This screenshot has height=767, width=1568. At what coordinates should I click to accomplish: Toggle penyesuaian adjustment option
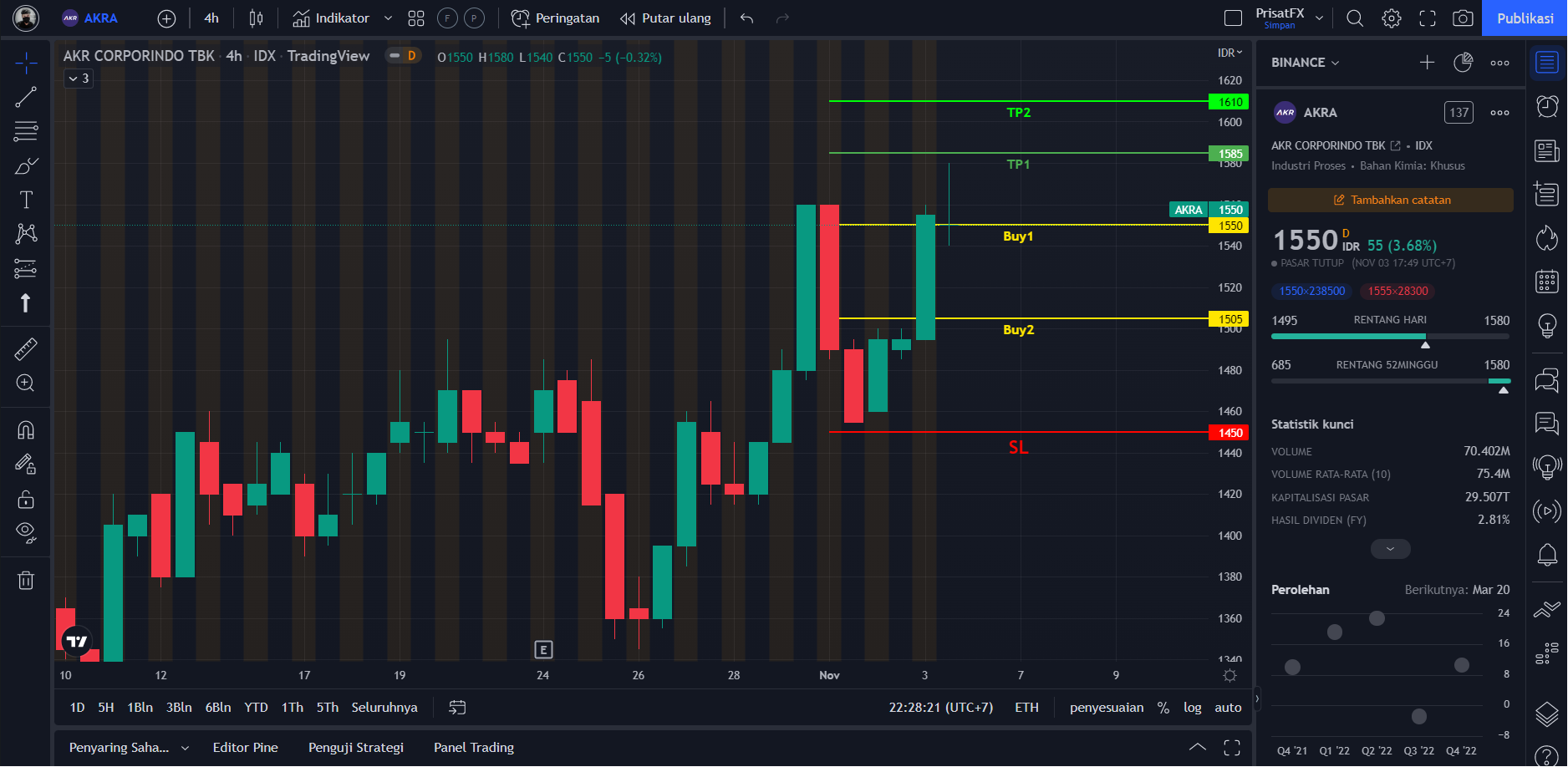1107,708
